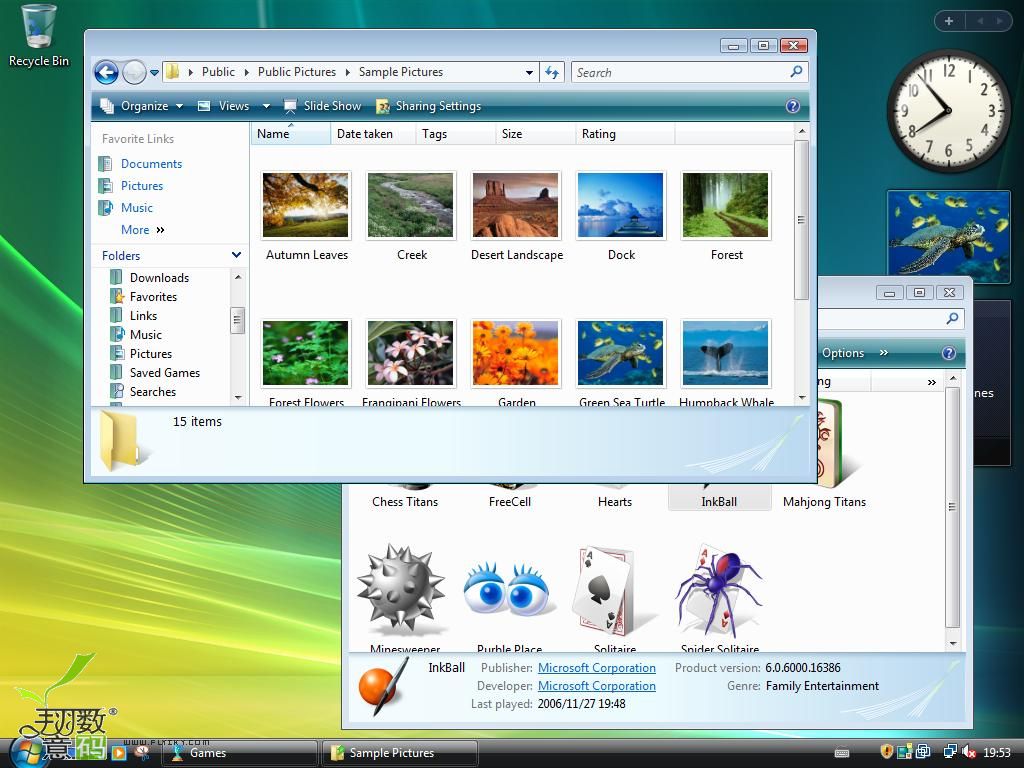Screen dimensions: 1024x768
Task: Open the Saved Games folder in tree
Action: coord(165,372)
